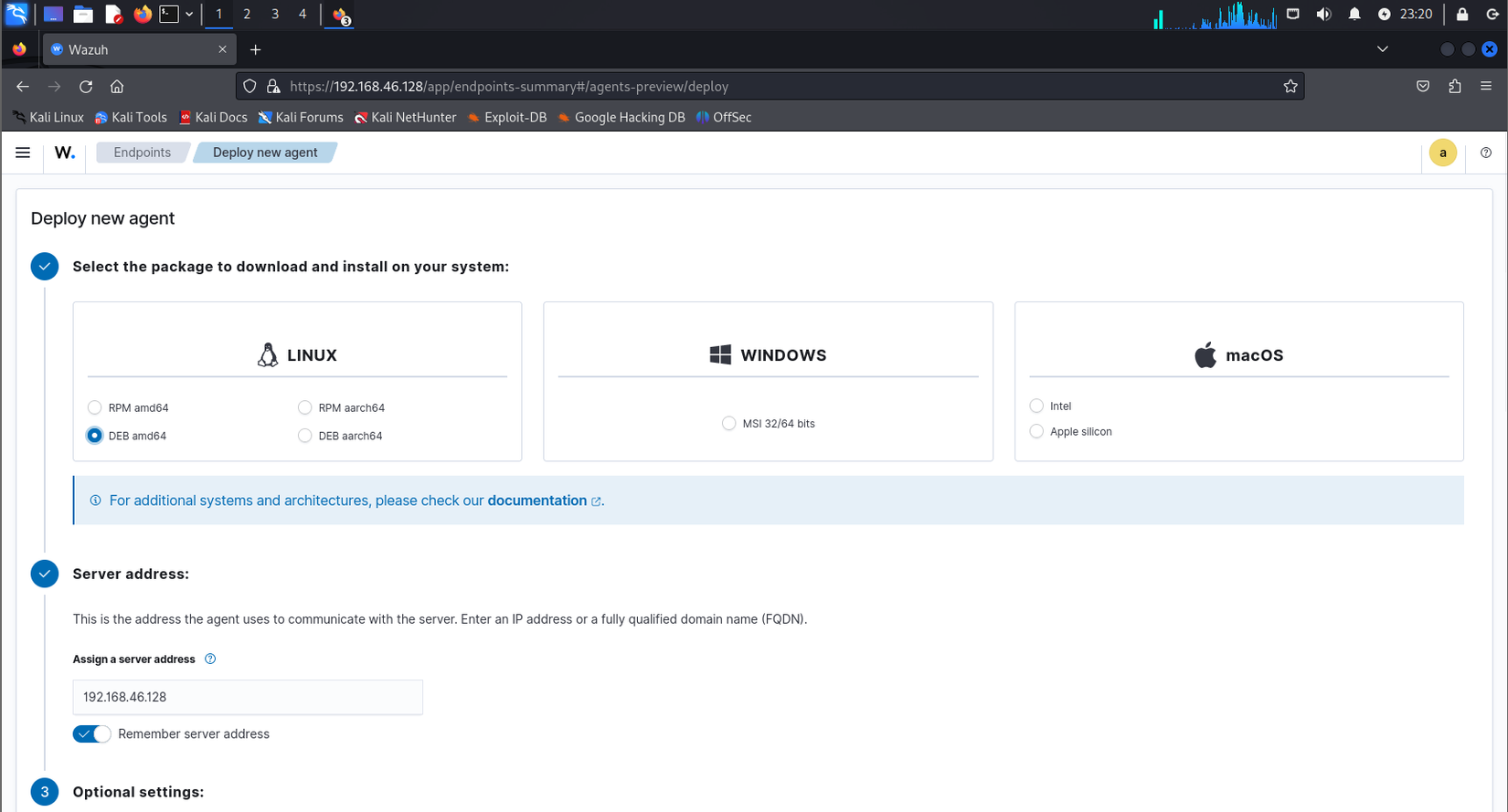Go back to the previous page
This screenshot has width=1508, height=812.
point(23,86)
